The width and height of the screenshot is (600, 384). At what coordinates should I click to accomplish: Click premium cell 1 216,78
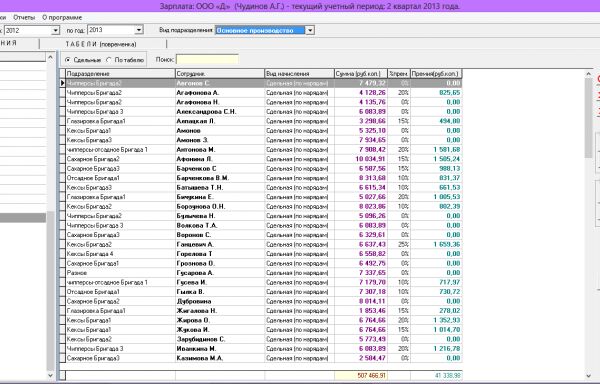click(436, 348)
